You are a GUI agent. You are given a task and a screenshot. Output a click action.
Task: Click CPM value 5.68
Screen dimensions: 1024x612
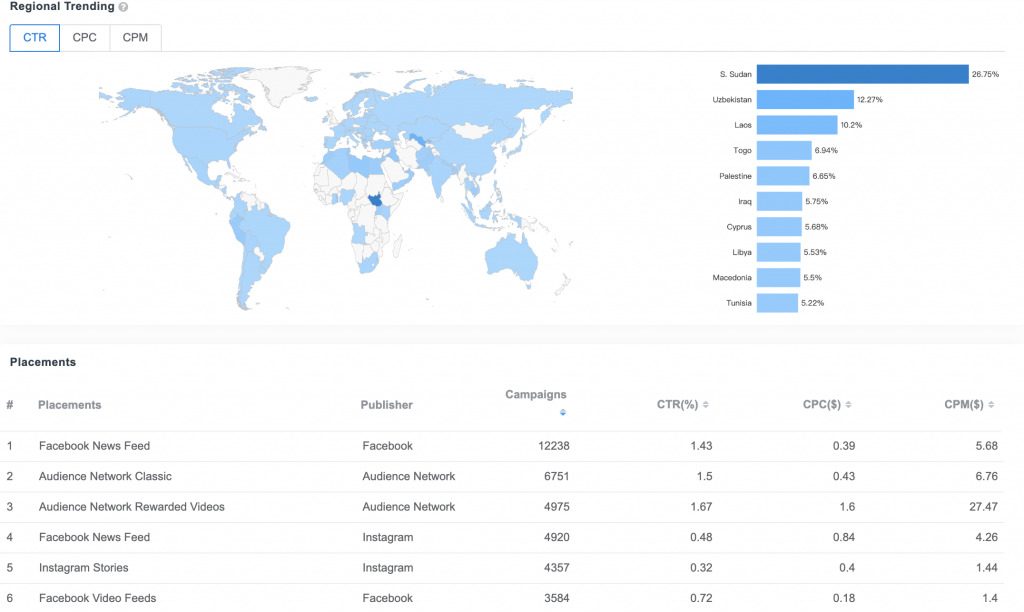[x=987, y=446]
